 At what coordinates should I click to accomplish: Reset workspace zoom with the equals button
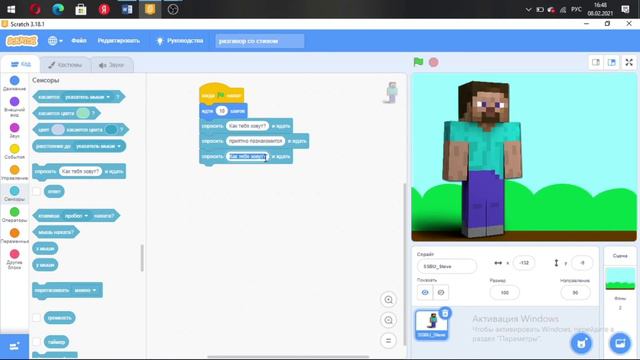pos(388,340)
